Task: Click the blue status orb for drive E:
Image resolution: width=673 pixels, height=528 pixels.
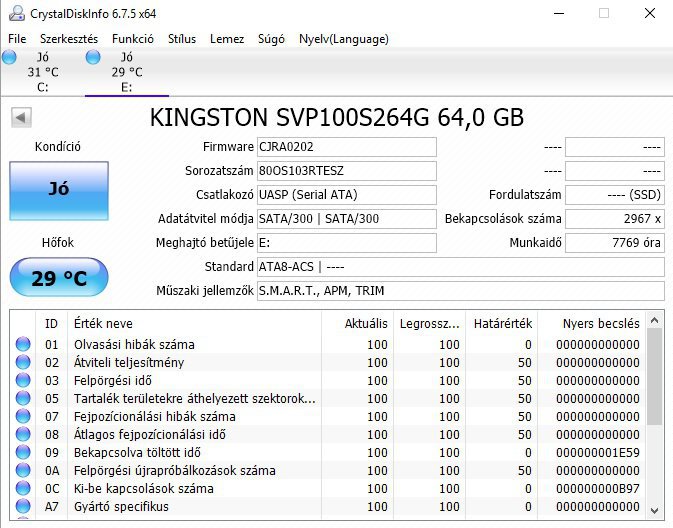Action: pyautogui.click(x=93, y=57)
